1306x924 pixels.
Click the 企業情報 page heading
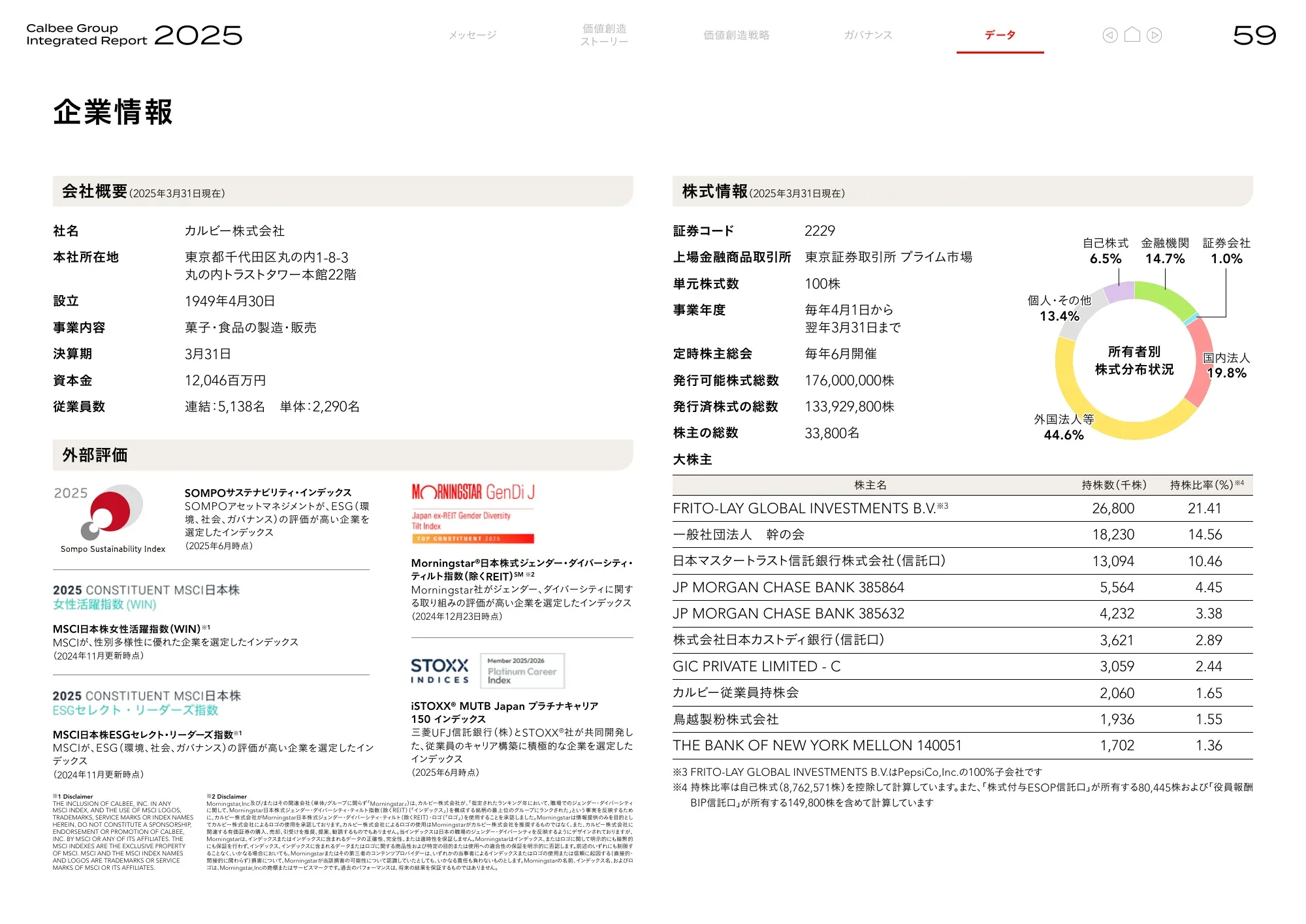click(113, 112)
